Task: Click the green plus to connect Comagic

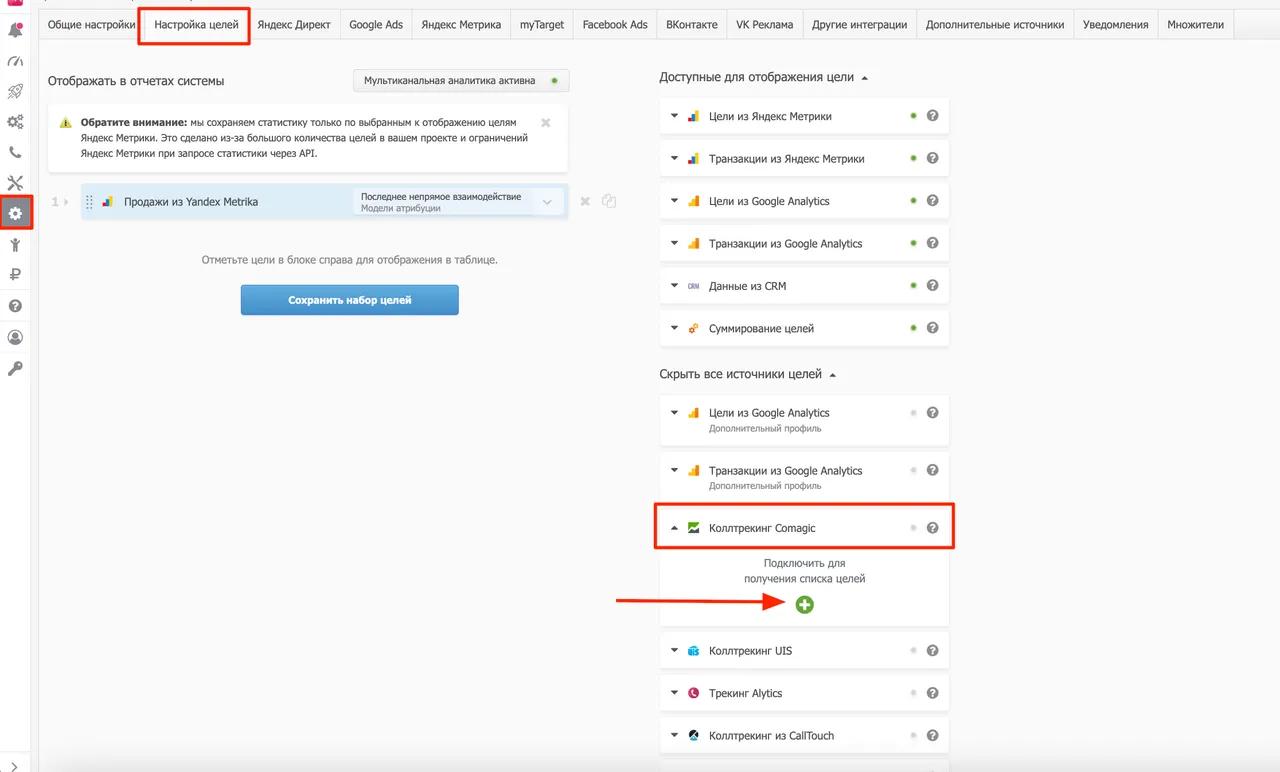Action: pos(805,605)
